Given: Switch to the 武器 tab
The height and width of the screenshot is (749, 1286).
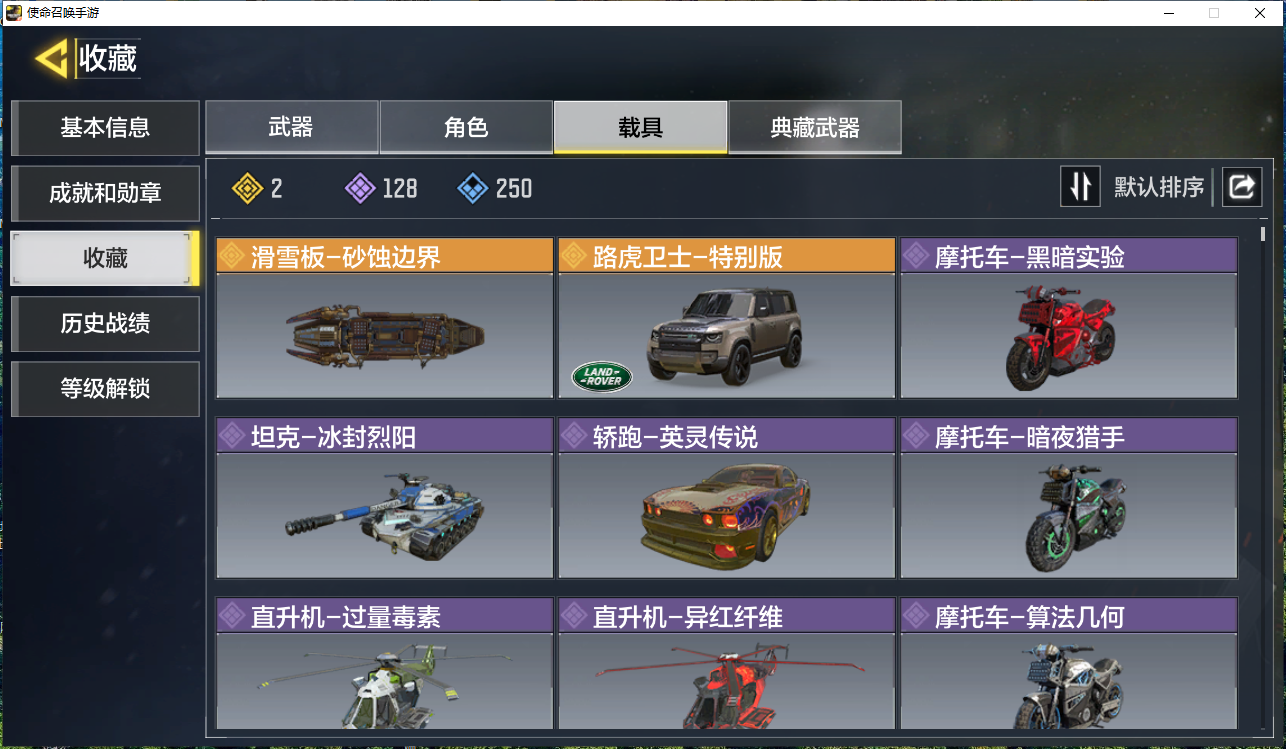Looking at the screenshot, I should (291, 127).
